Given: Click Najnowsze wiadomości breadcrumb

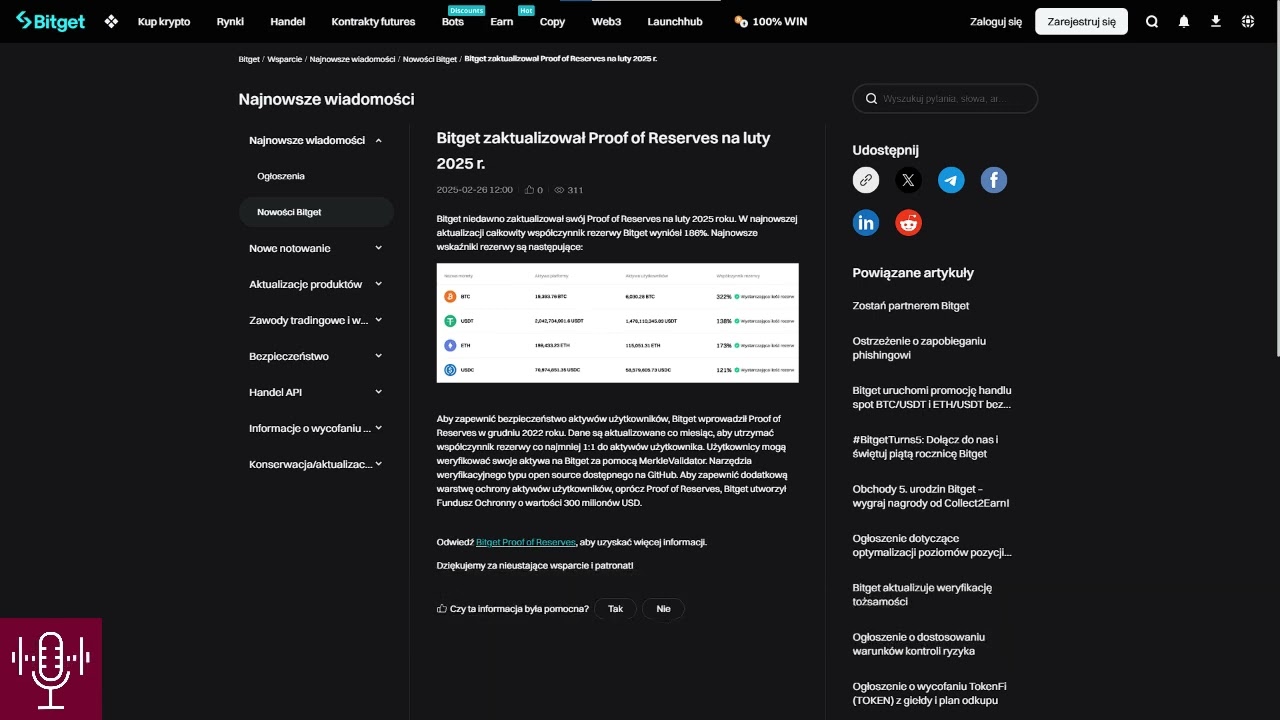Looking at the screenshot, I should (x=352, y=59).
